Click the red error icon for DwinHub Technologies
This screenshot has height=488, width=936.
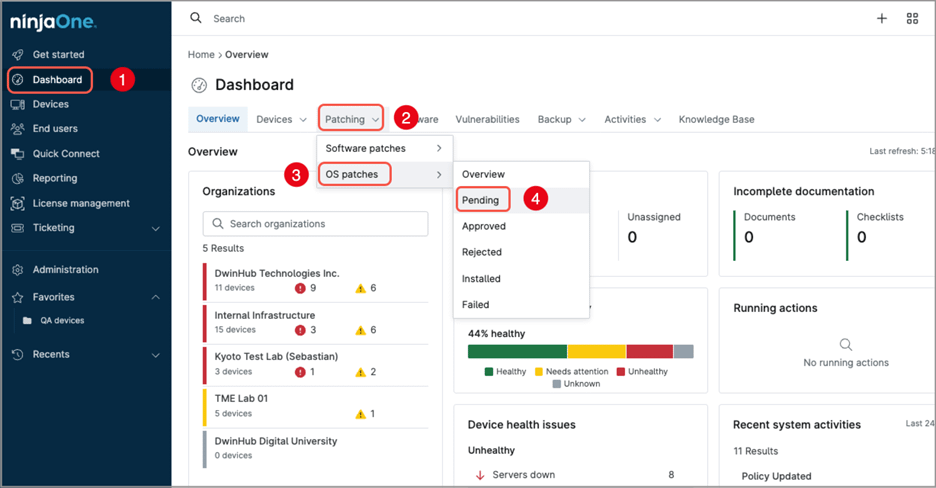tap(300, 288)
